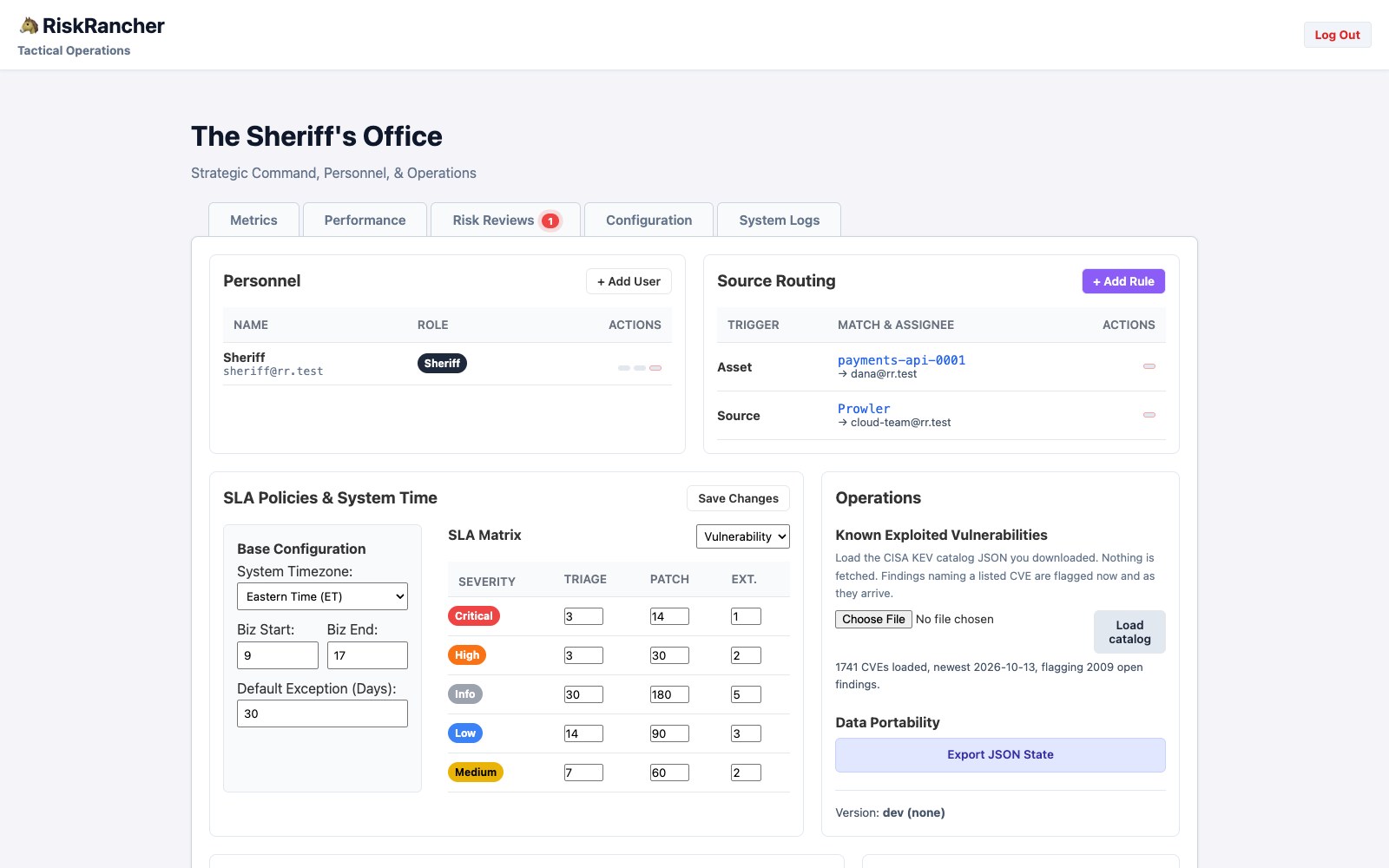Open the Metrics tab
The width and height of the screenshot is (1389, 868).
pos(253,220)
